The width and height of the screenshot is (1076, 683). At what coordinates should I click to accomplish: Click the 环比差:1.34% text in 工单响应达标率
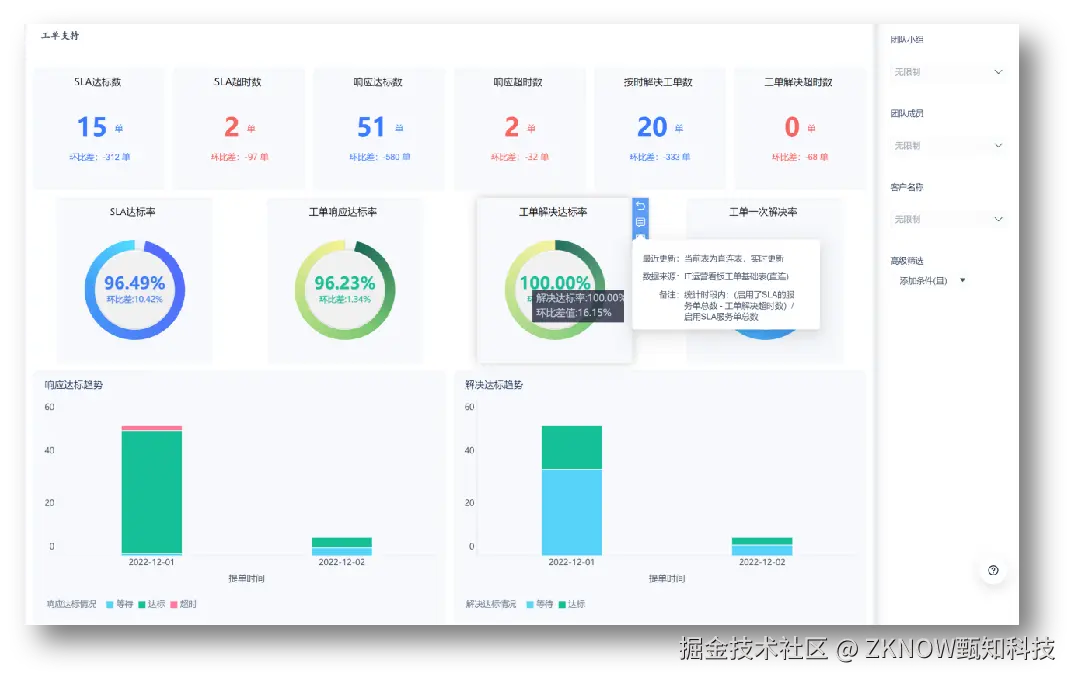coord(344,300)
